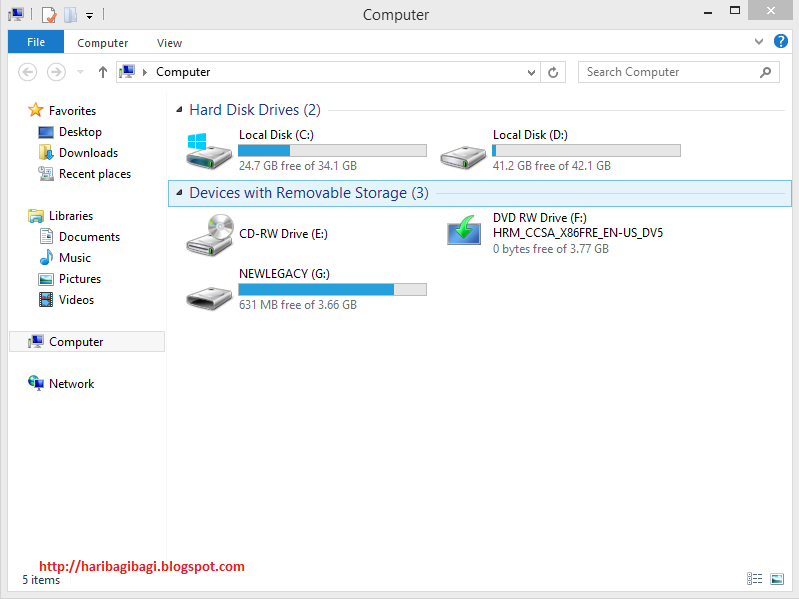
Task: Click "0 bytes free of 3.77 GB" text
Action: click(550, 249)
